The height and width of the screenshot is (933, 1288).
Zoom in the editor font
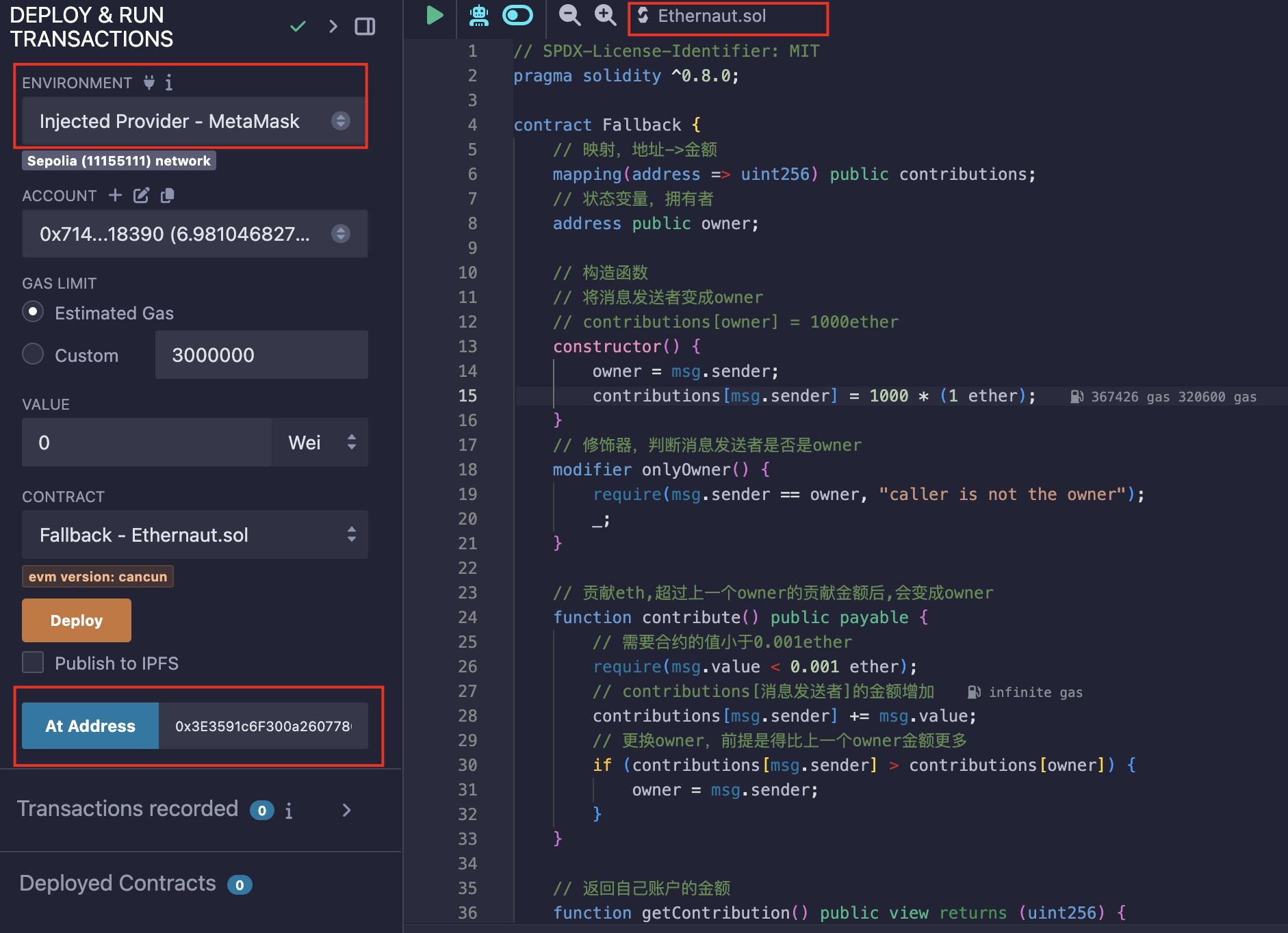605,15
